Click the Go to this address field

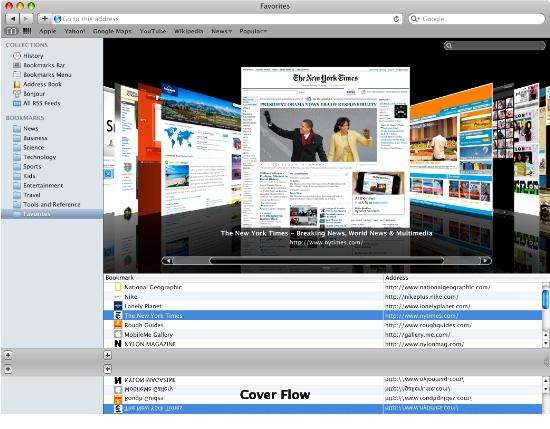click(x=223, y=19)
